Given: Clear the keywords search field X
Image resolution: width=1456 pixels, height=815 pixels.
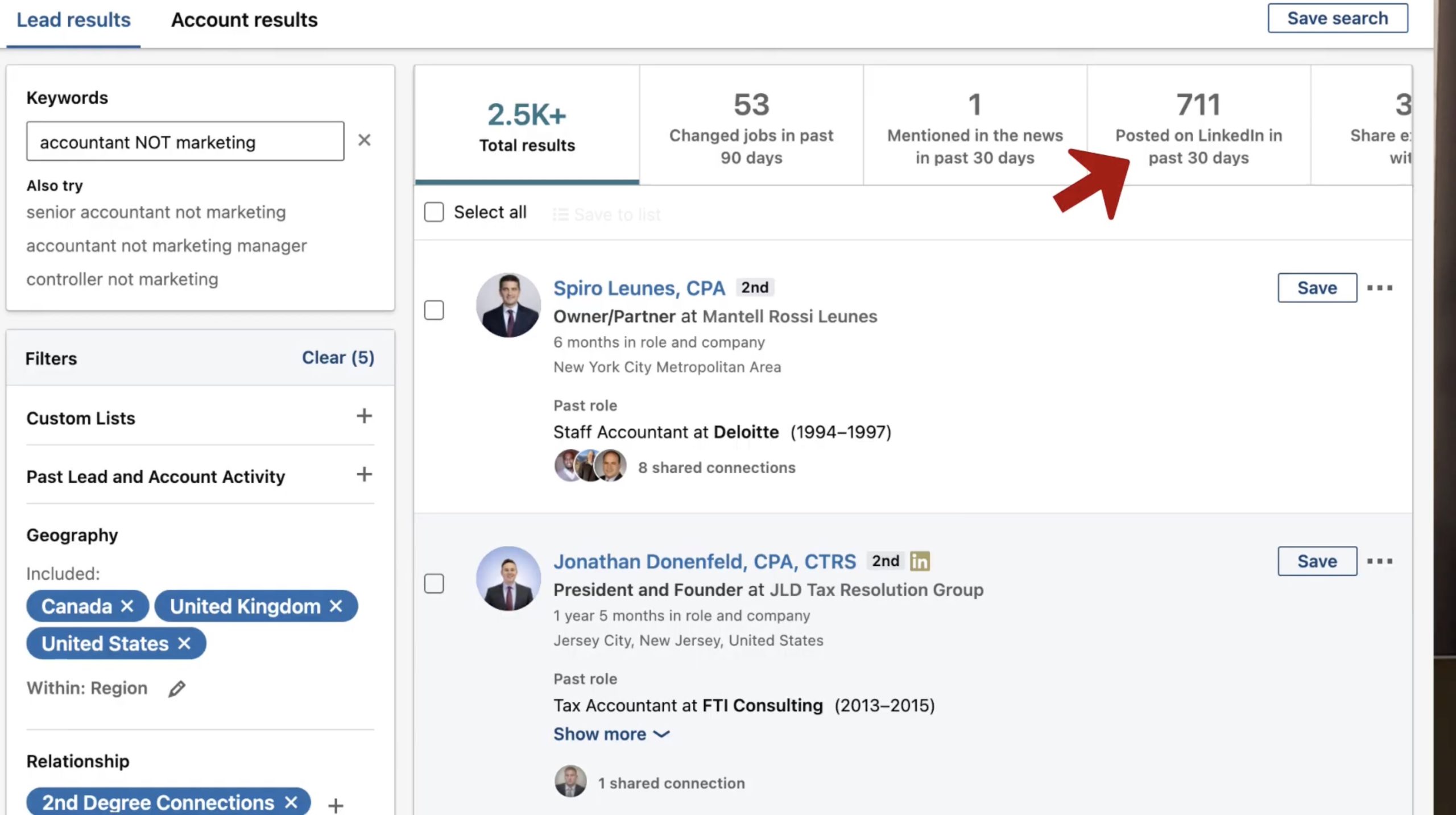Looking at the screenshot, I should 364,140.
